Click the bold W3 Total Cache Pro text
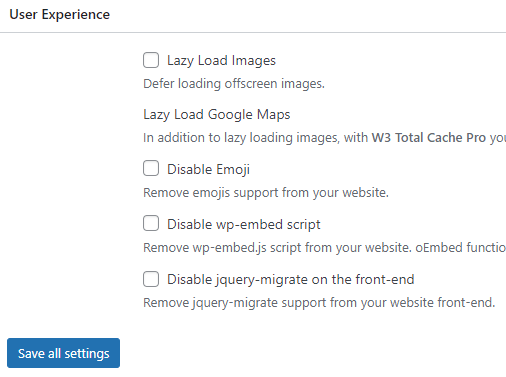Screen dimensions: 506x377 coord(429,138)
